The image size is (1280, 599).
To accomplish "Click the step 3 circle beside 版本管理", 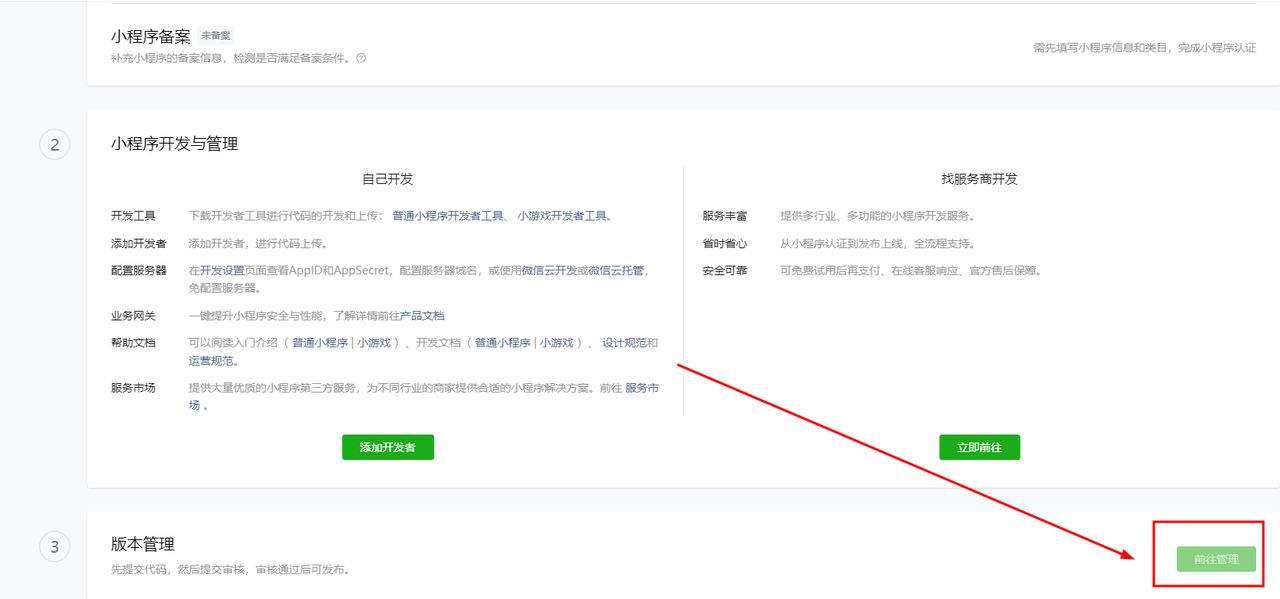I will point(54,546).
